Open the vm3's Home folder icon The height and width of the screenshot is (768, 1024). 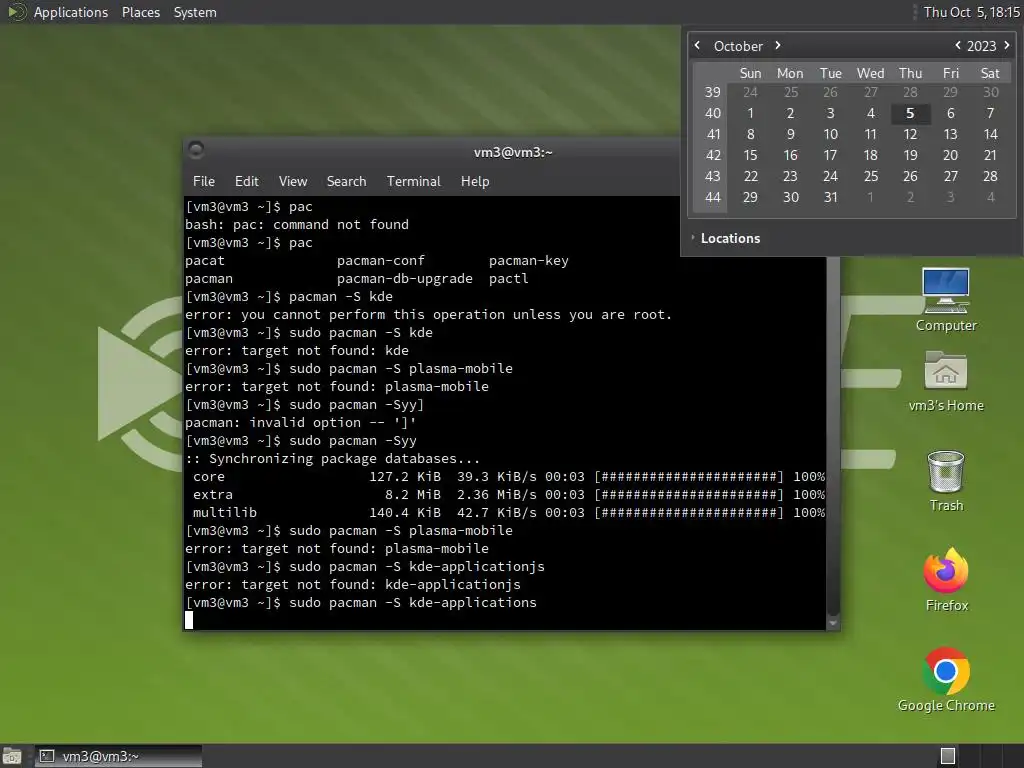pyautogui.click(x=946, y=381)
